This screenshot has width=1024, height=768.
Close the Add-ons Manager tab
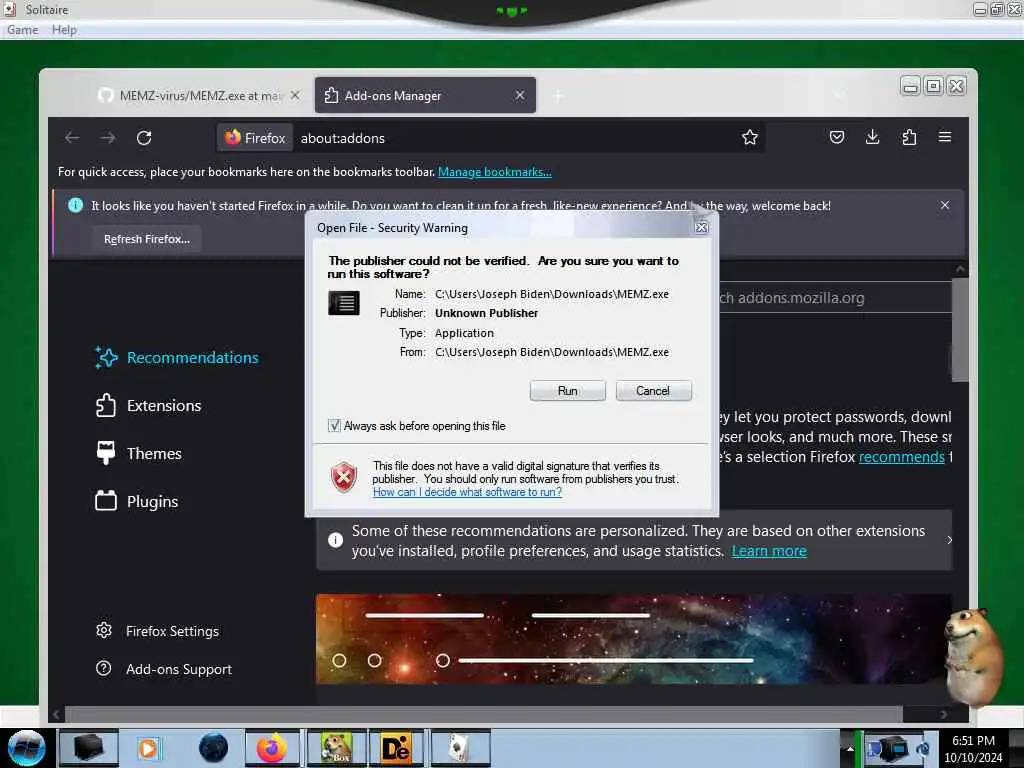[520, 95]
